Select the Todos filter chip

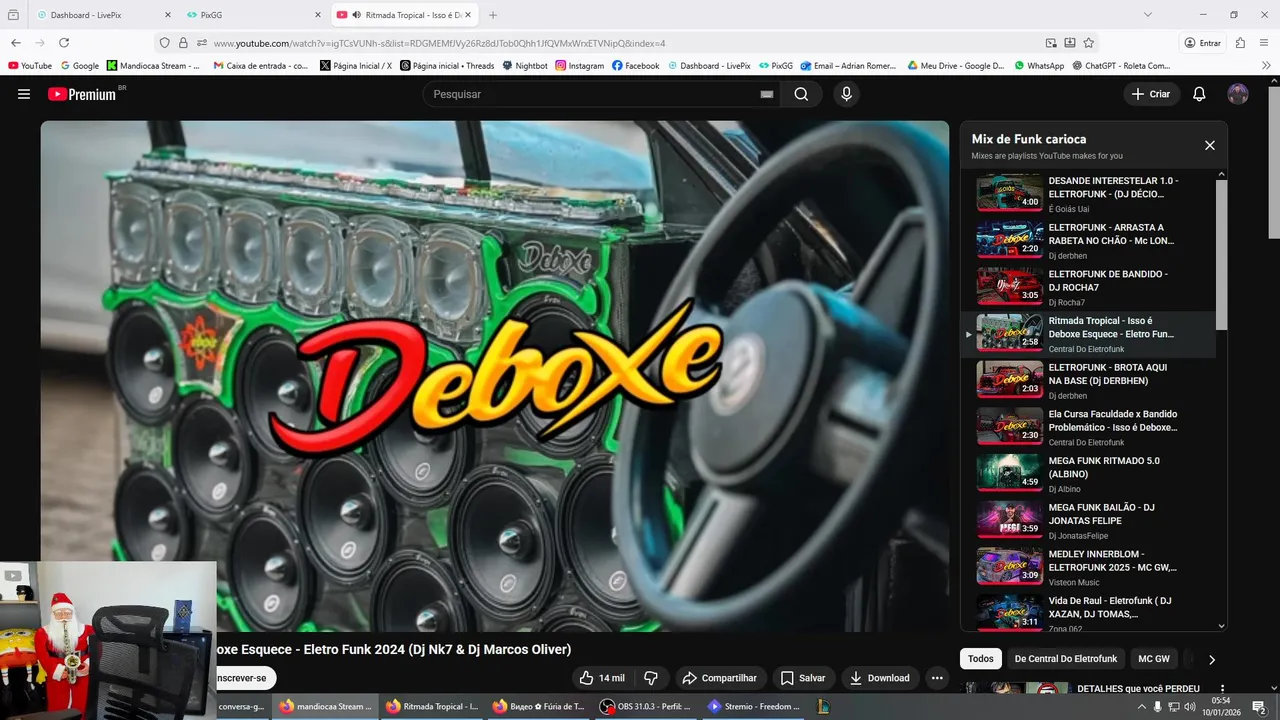click(981, 659)
